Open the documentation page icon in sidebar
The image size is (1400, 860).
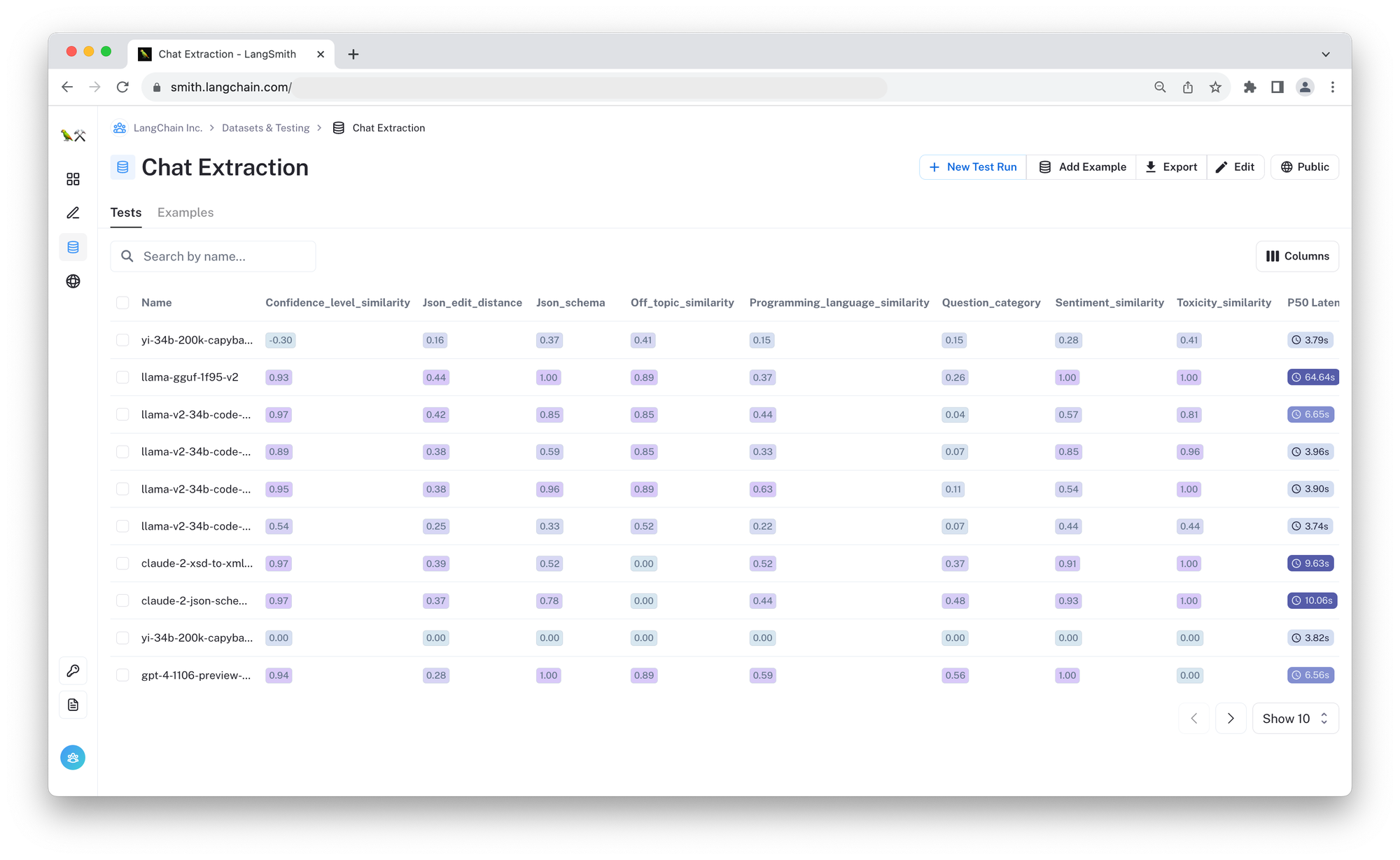pos(73,705)
